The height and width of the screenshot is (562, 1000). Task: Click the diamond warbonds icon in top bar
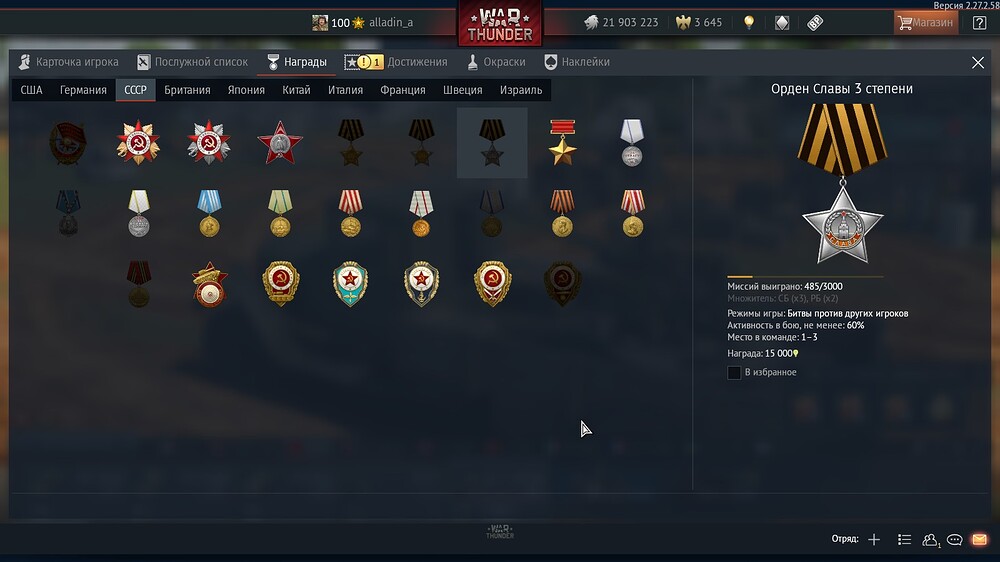(782, 23)
